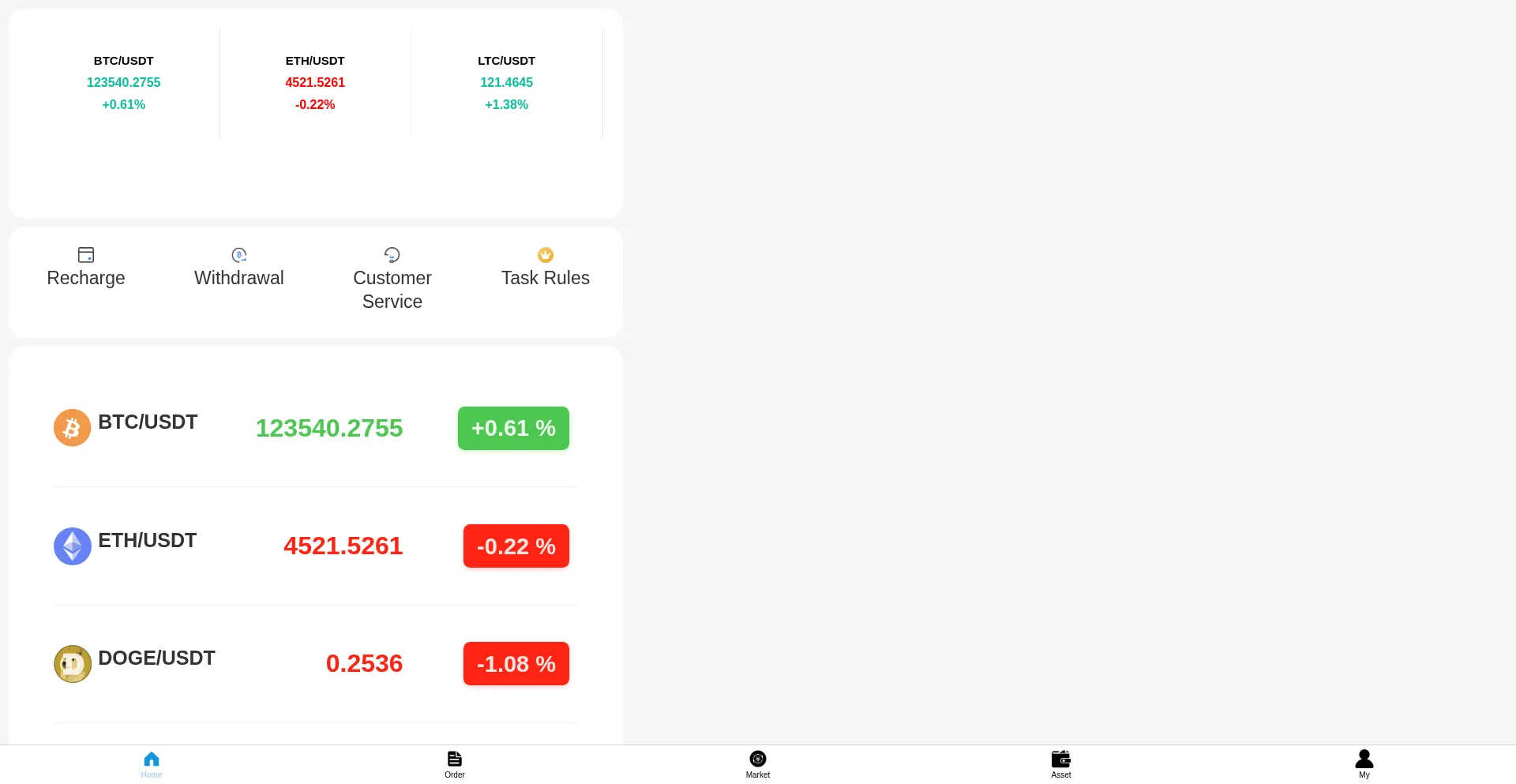The width and height of the screenshot is (1516, 784).
Task: Click the red -1.08 % badge
Action: coord(516,663)
